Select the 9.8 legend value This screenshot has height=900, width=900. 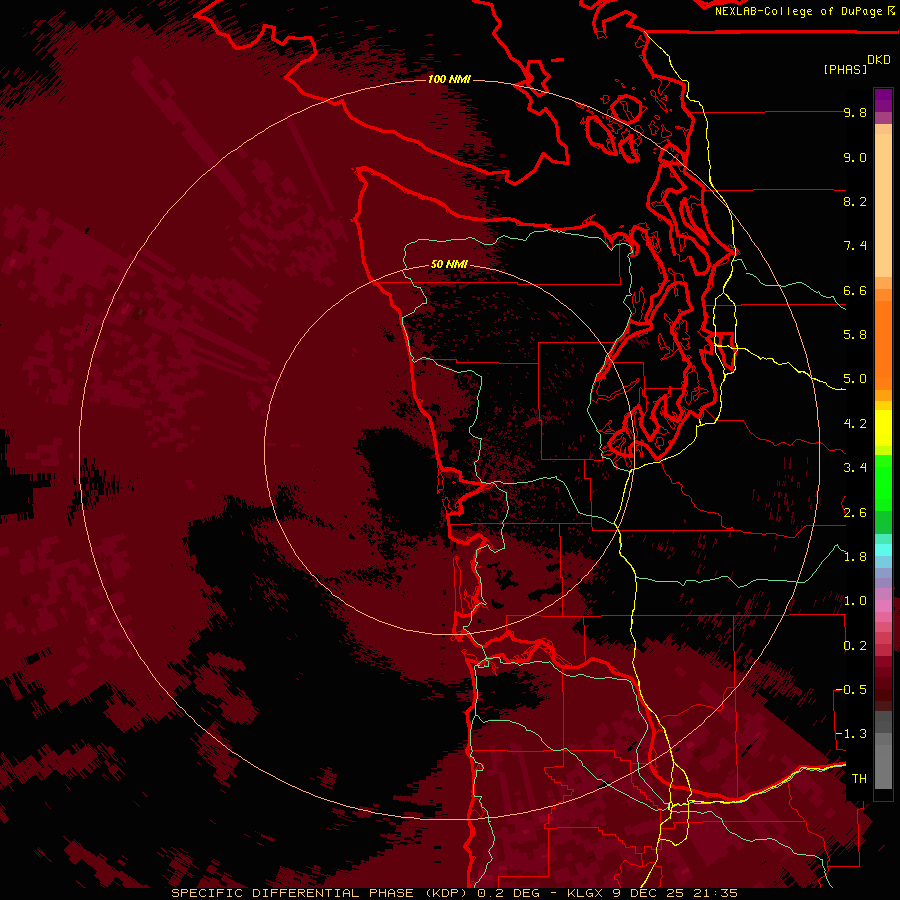tap(855, 112)
